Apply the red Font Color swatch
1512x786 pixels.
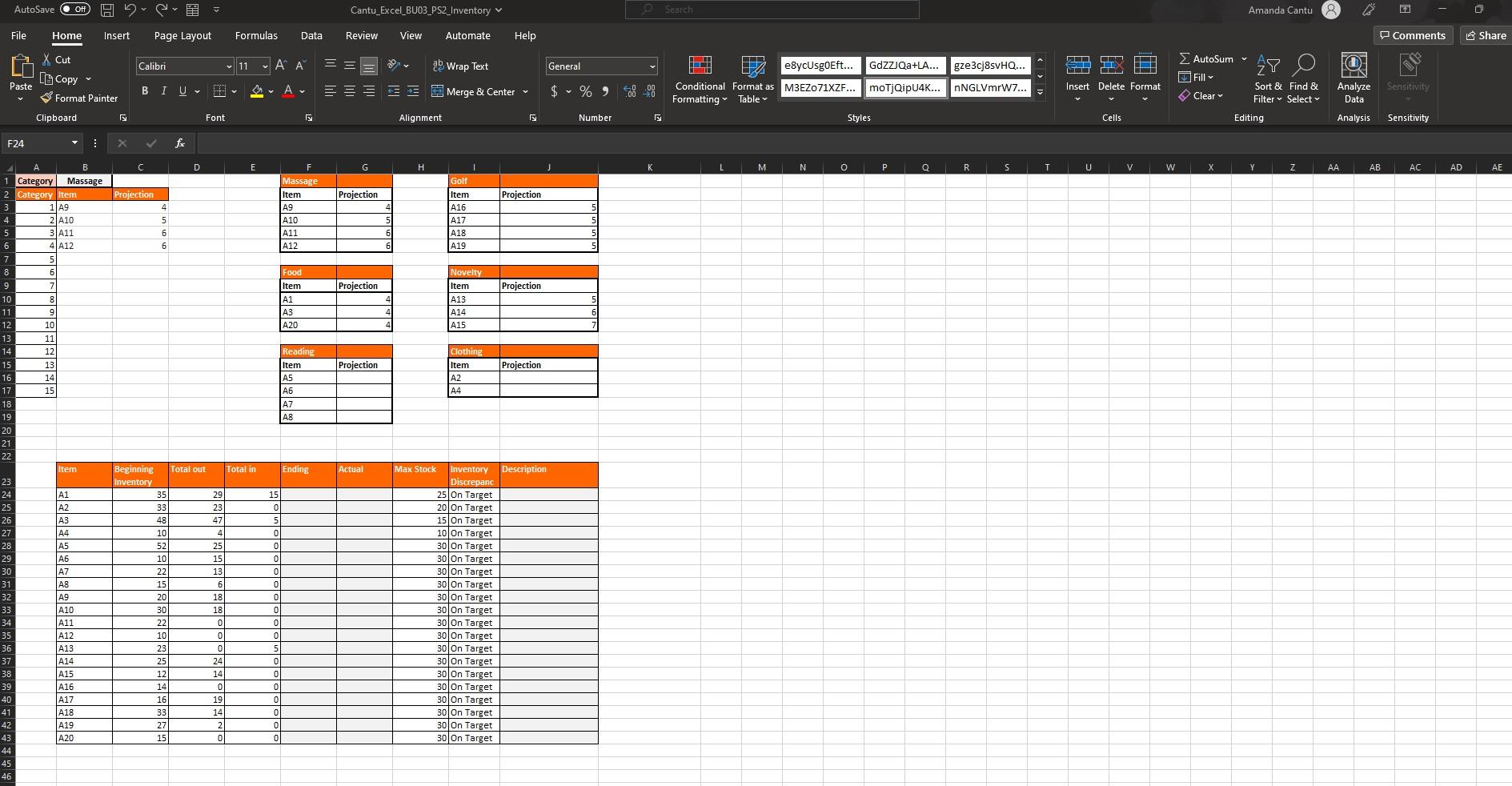pyautogui.click(x=289, y=91)
